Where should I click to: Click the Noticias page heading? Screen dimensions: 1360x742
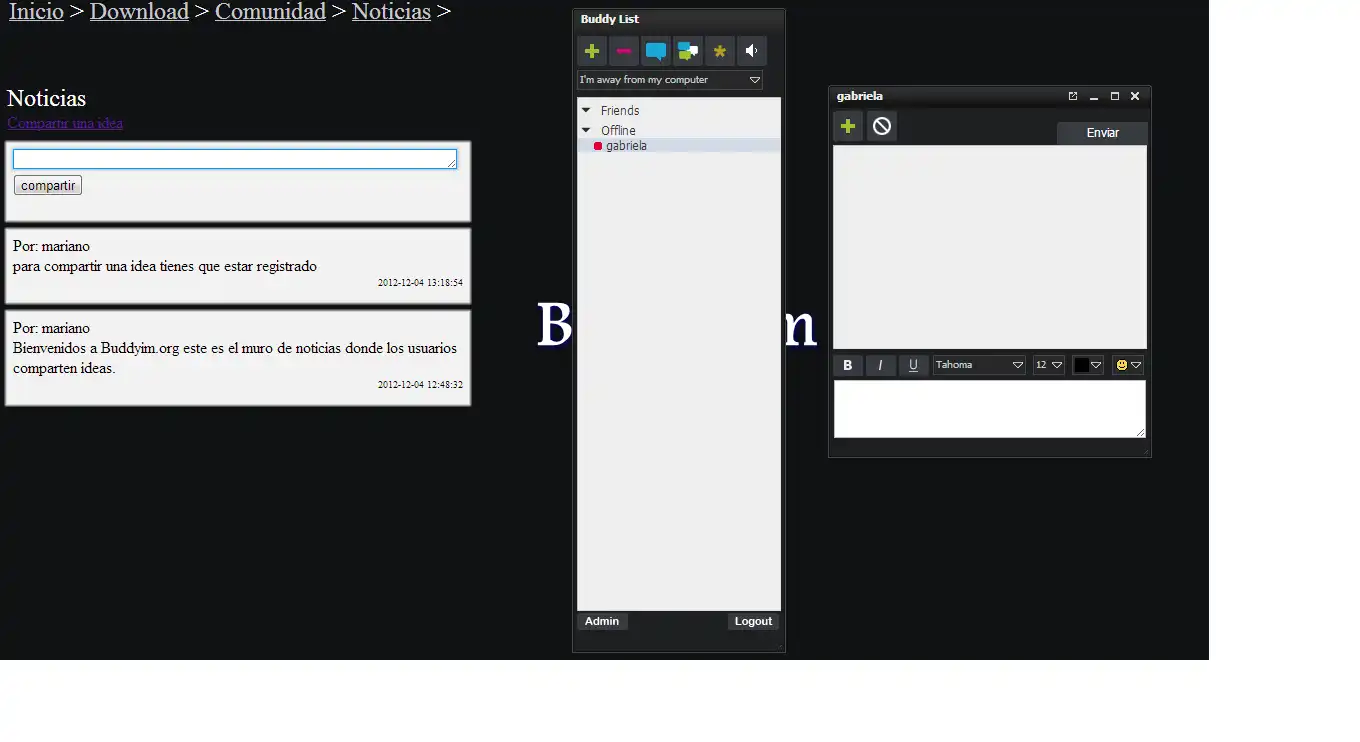click(x=47, y=98)
